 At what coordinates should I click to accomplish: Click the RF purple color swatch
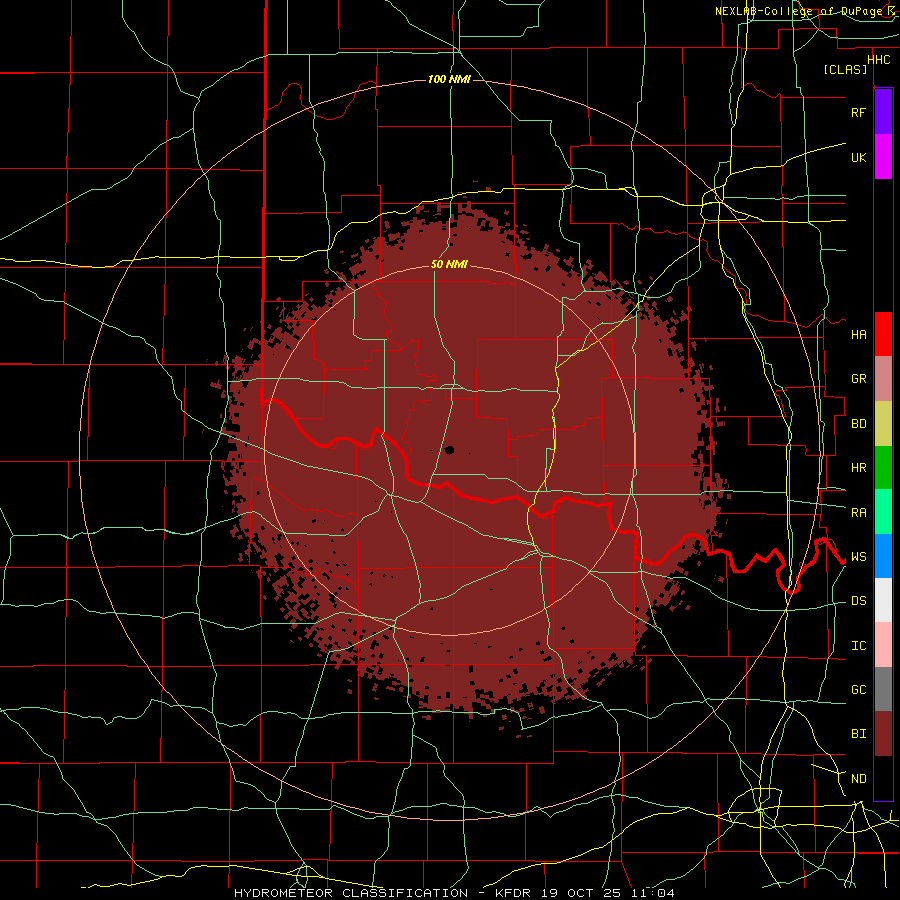883,112
